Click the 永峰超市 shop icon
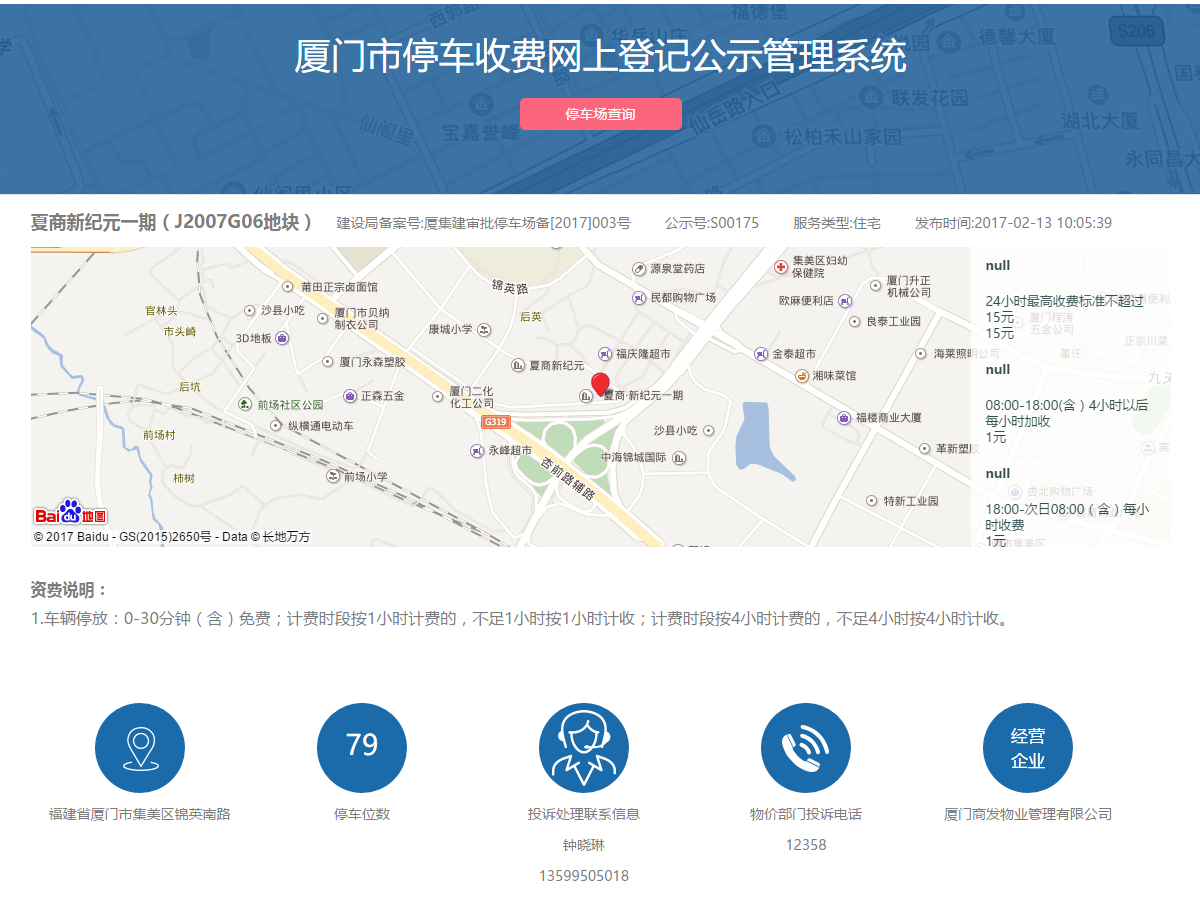Viewport: 1200px width, 900px height. coord(477,451)
